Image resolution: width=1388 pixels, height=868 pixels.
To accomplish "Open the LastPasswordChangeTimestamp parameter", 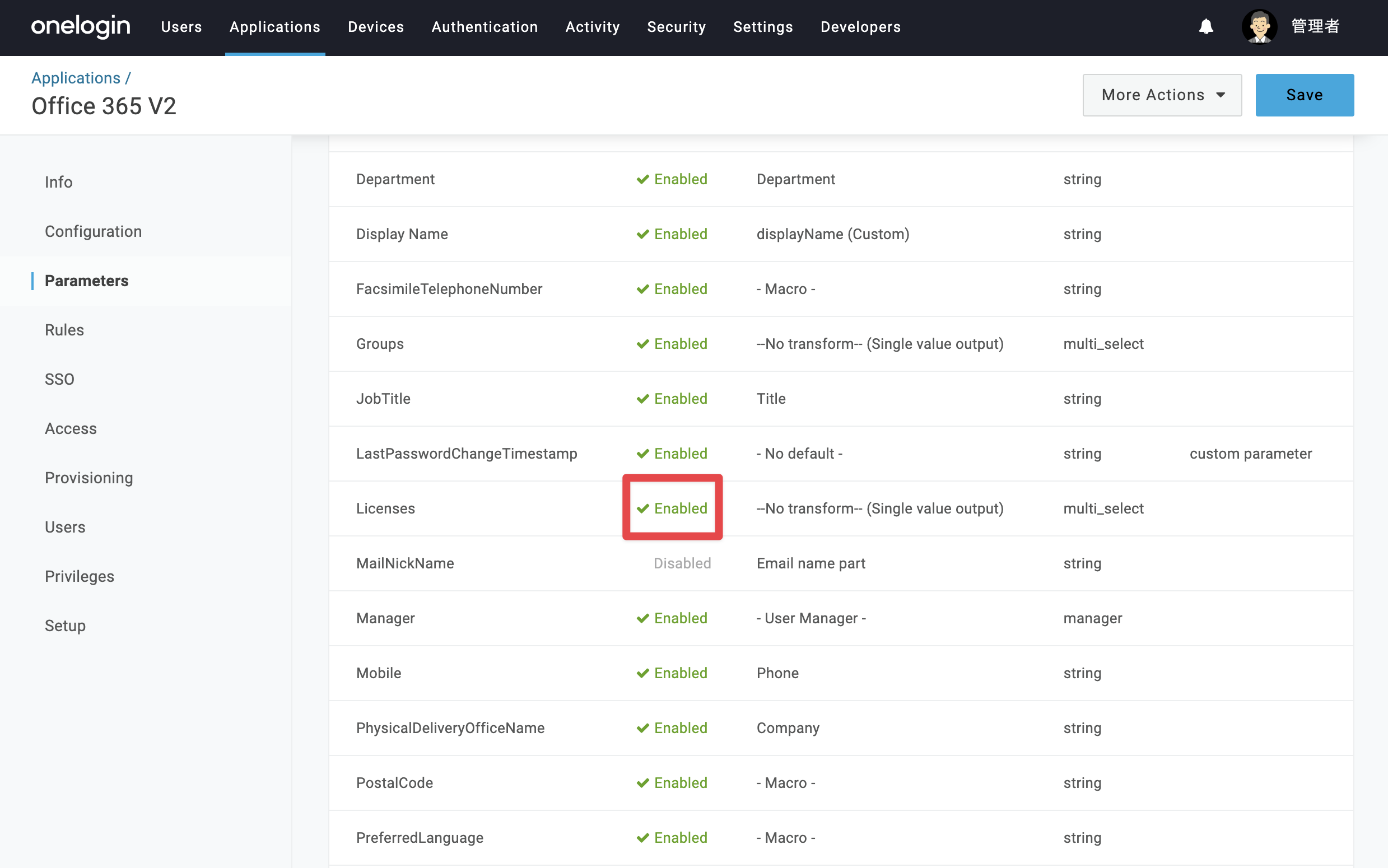I will tap(841, 454).
